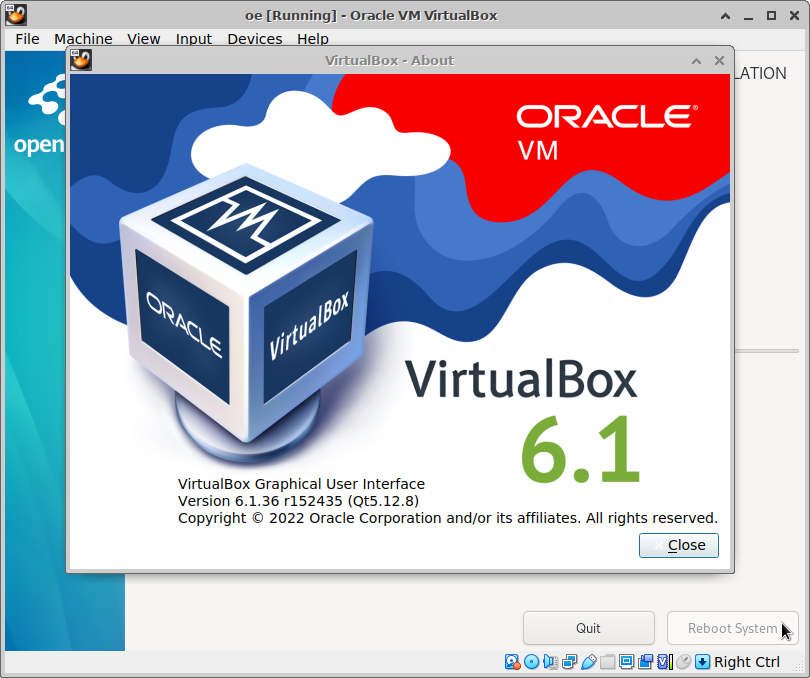
Task: Open the Help menu
Action: 313,39
